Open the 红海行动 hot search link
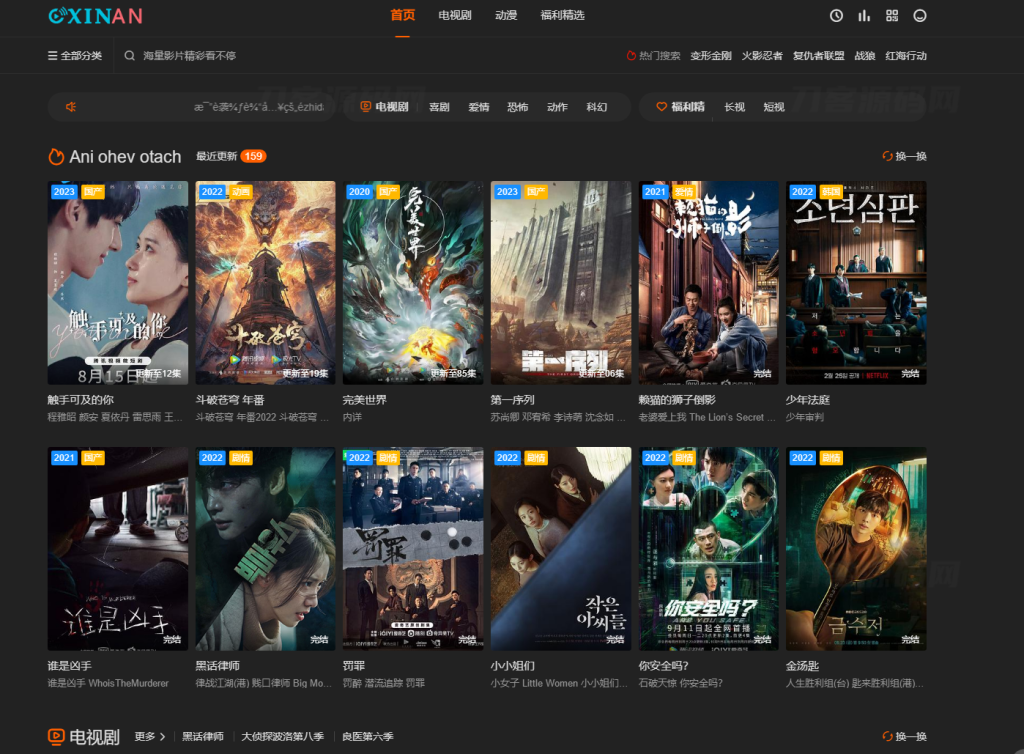 tap(906, 55)
